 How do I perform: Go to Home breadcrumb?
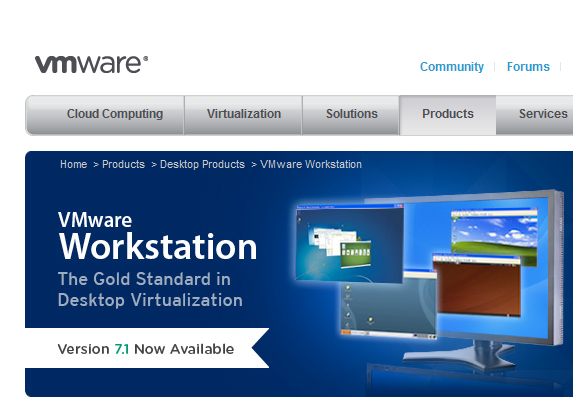coord(73,164)
